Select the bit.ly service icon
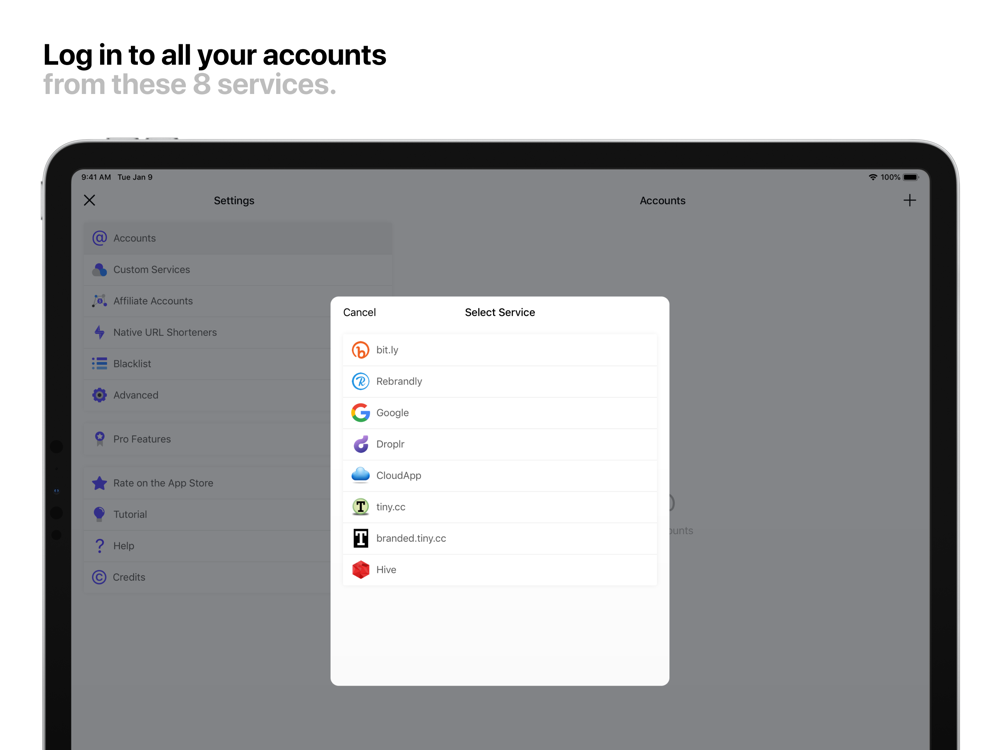Image resolution: width=1000 pixels, height=750 pixels. pos(360,350)
